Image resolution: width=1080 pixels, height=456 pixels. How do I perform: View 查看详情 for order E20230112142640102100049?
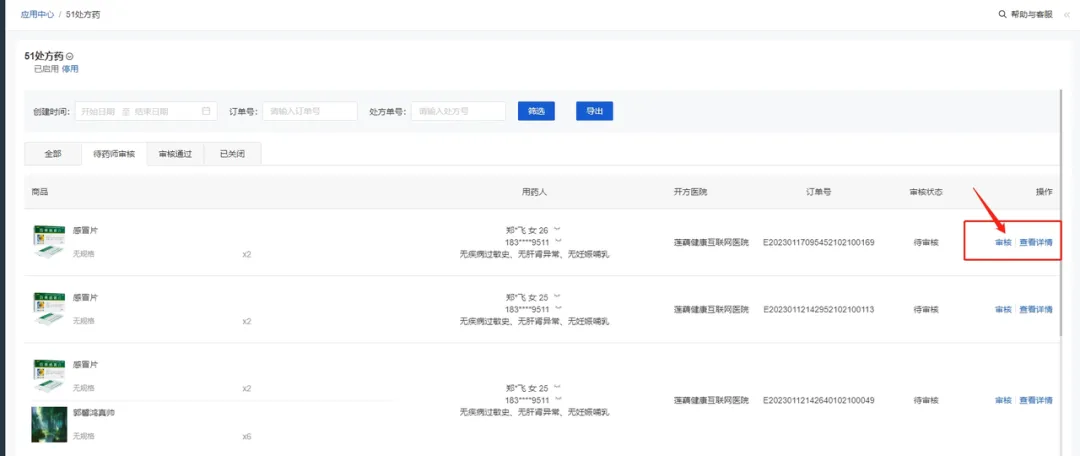click(x=1036, y=400)
